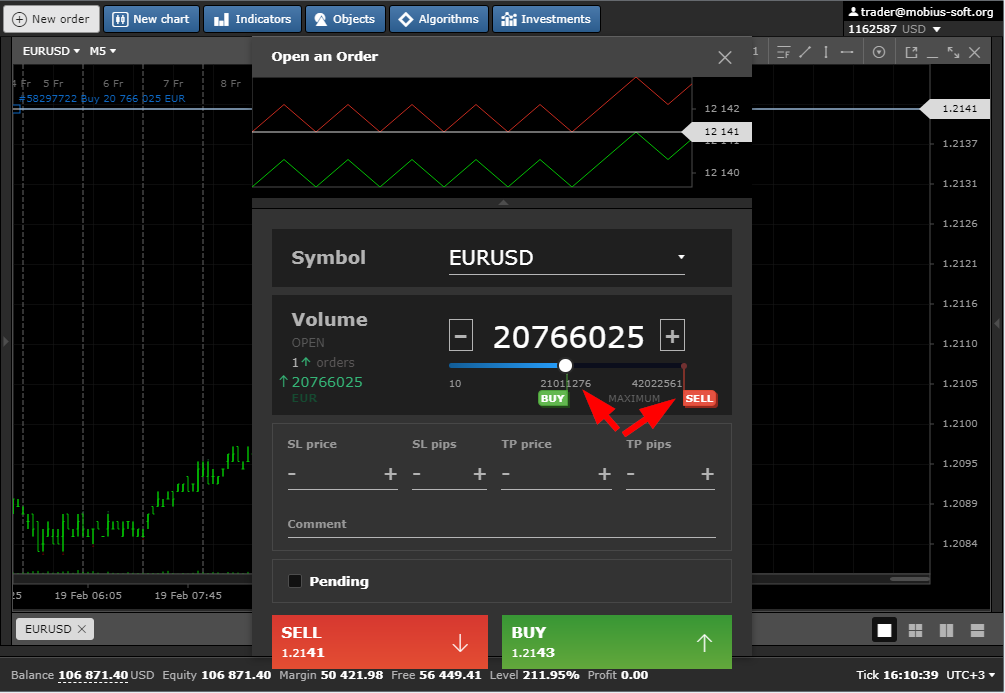Enable the Pending order checkbox
The image size is (1005, 693).
coord(295,581)
